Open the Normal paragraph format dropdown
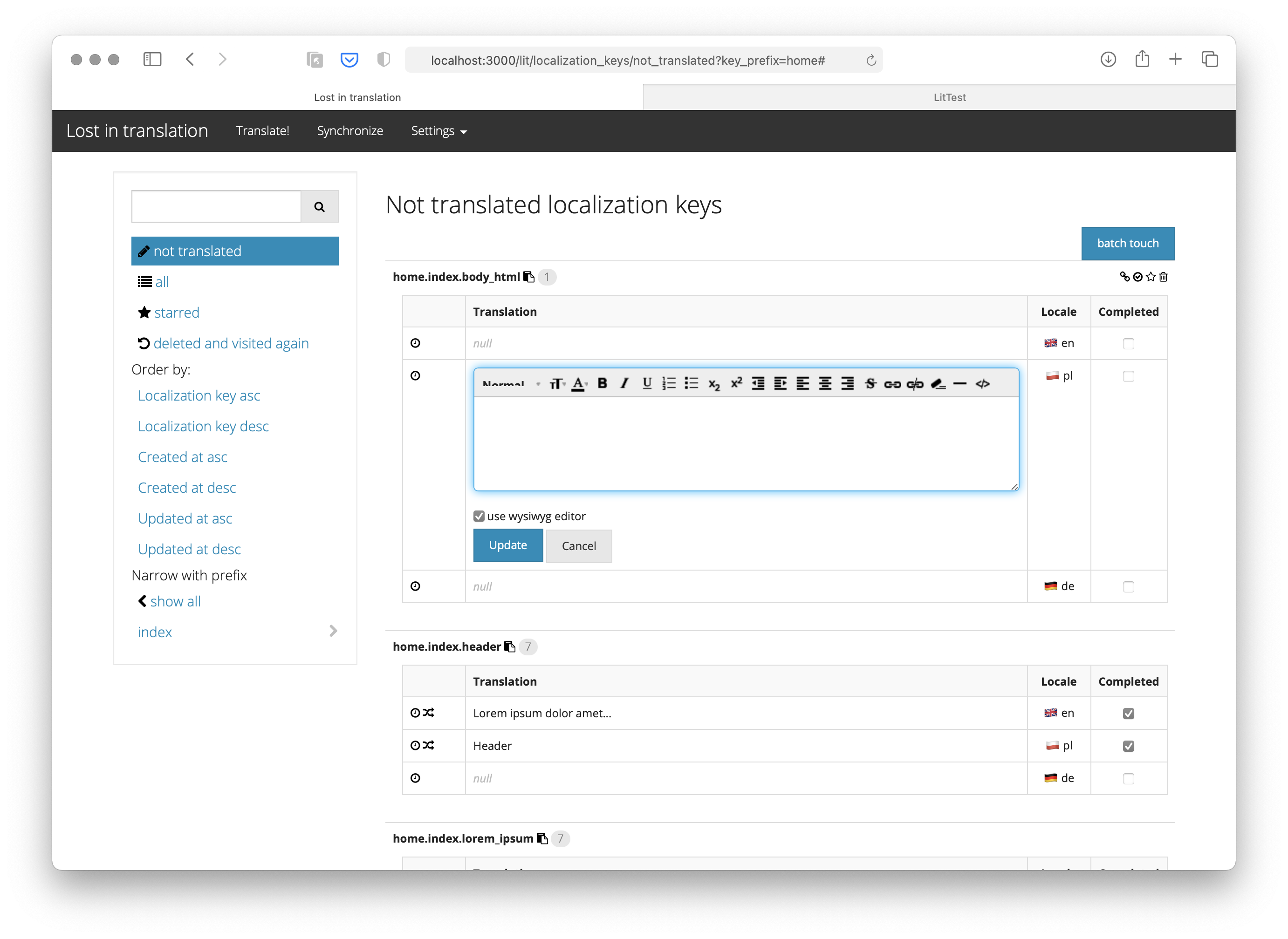 pos(511,384)
